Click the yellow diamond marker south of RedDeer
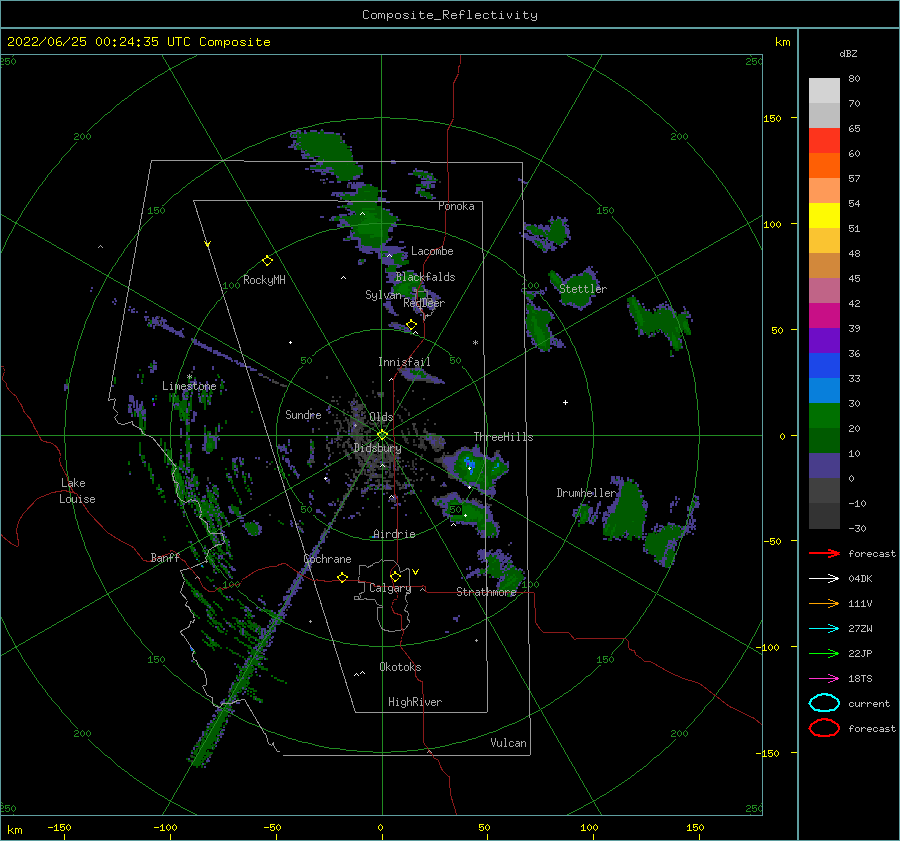 (411, 325)
